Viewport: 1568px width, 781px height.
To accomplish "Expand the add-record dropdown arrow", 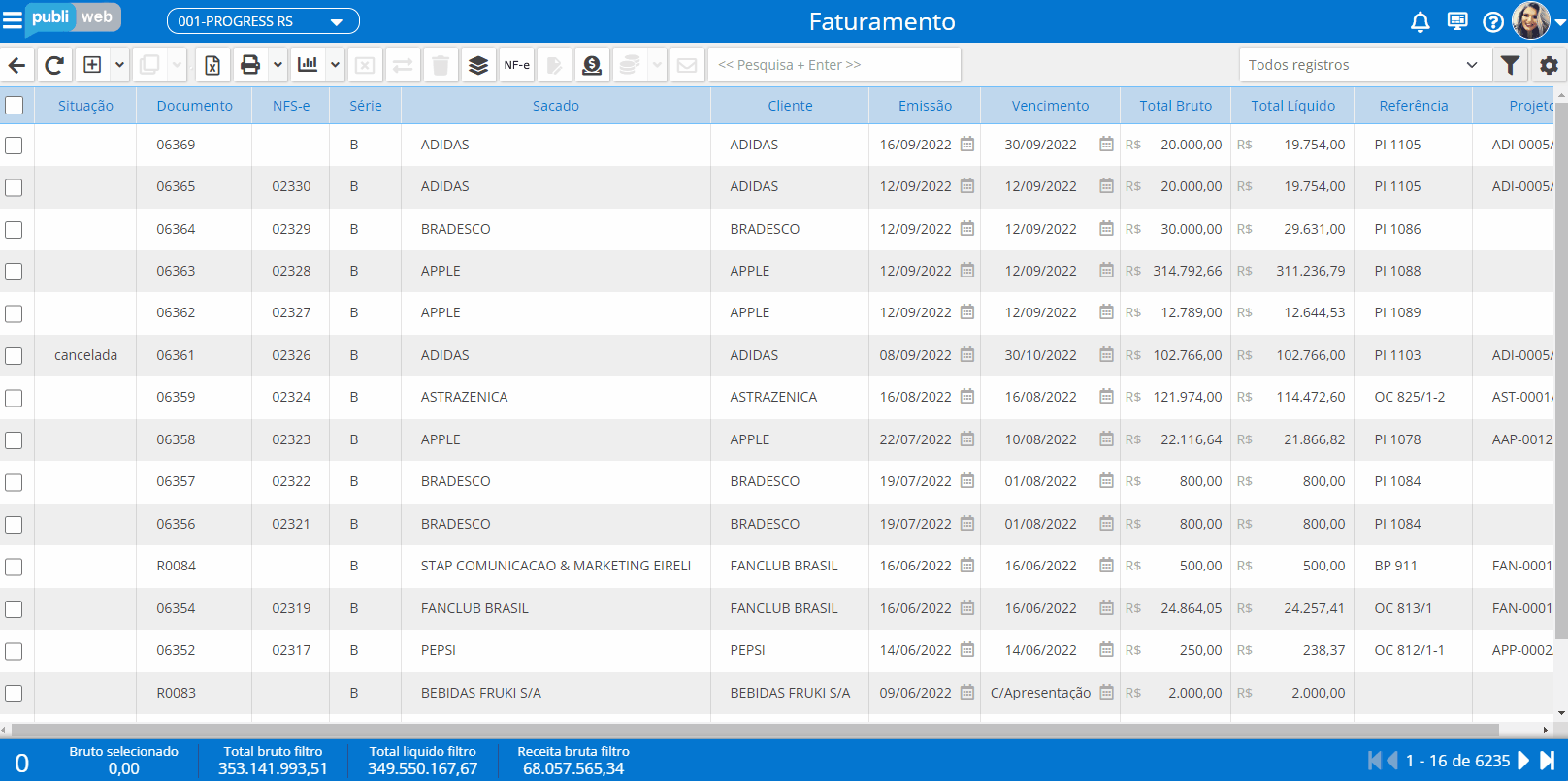I will point(119,65).
